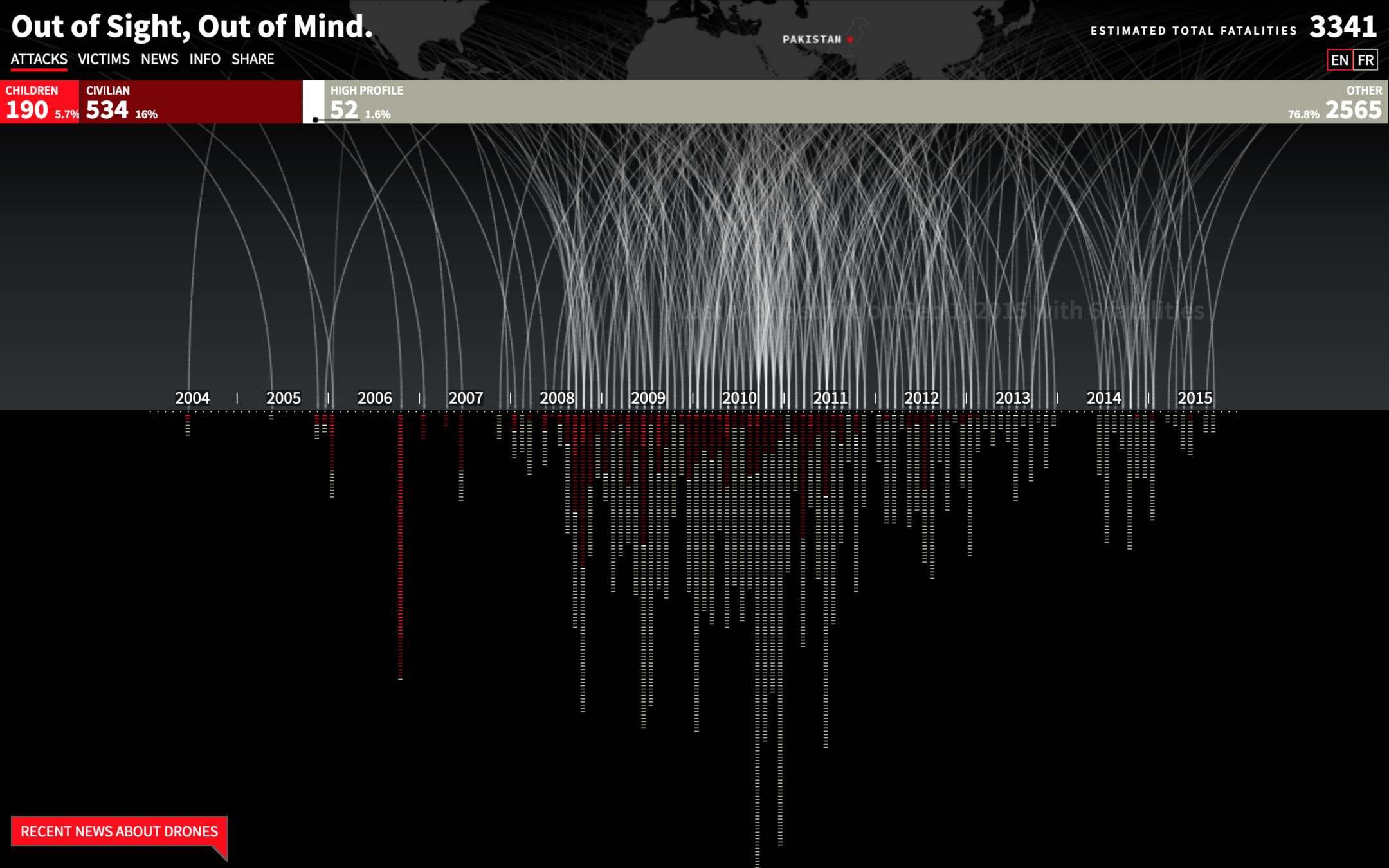Switch to the VICTIMS tab
1389x868 pixels.
(x=104, y=59)
